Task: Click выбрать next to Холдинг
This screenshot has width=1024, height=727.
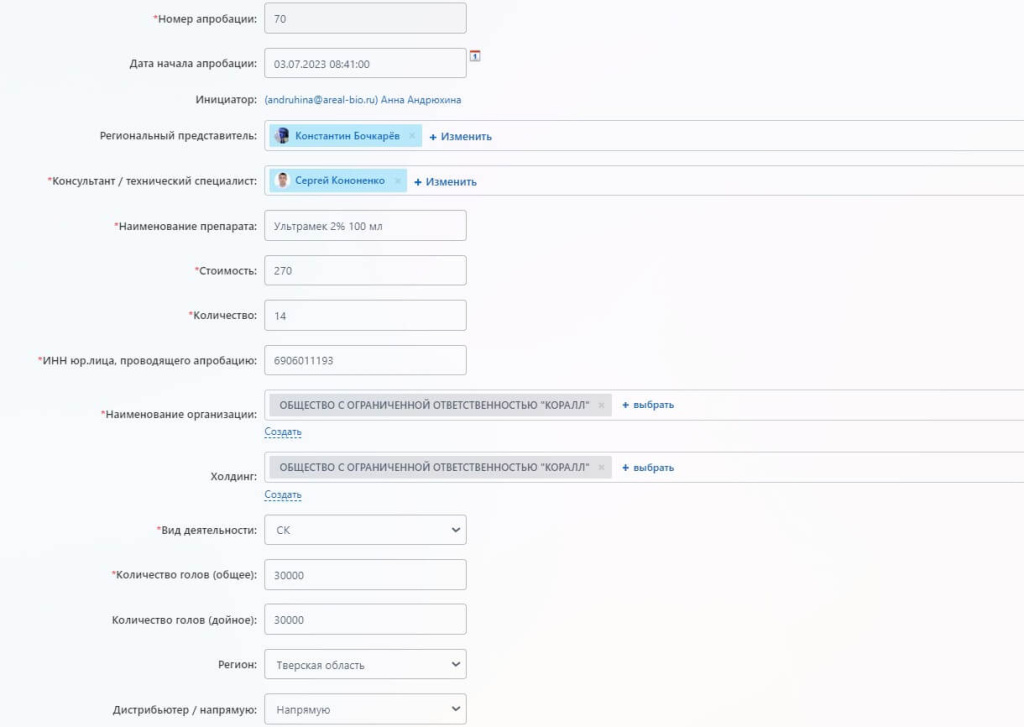Action: click(x=648, y=467)
